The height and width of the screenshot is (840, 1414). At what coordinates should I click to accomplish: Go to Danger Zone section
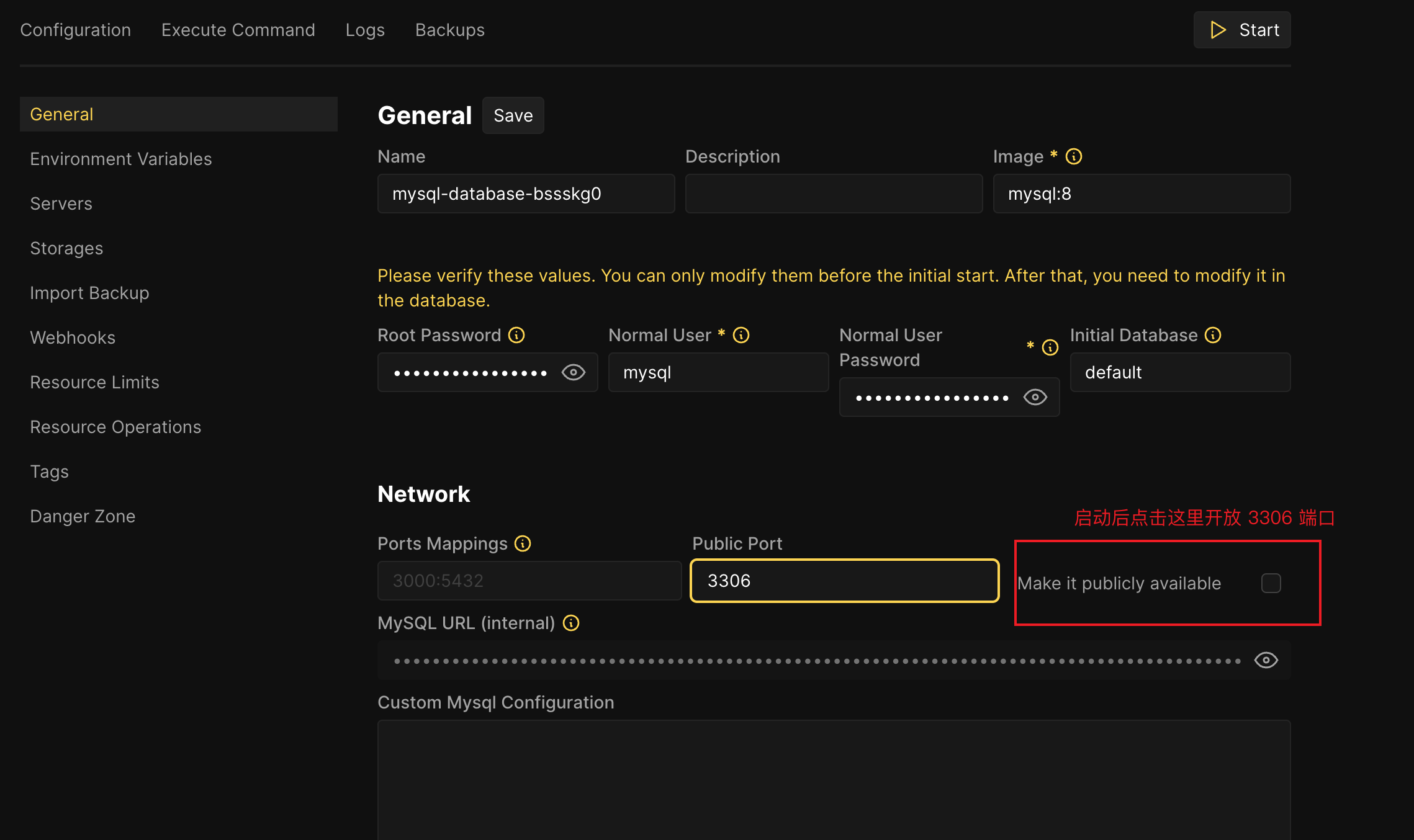[x=82, y=516]
